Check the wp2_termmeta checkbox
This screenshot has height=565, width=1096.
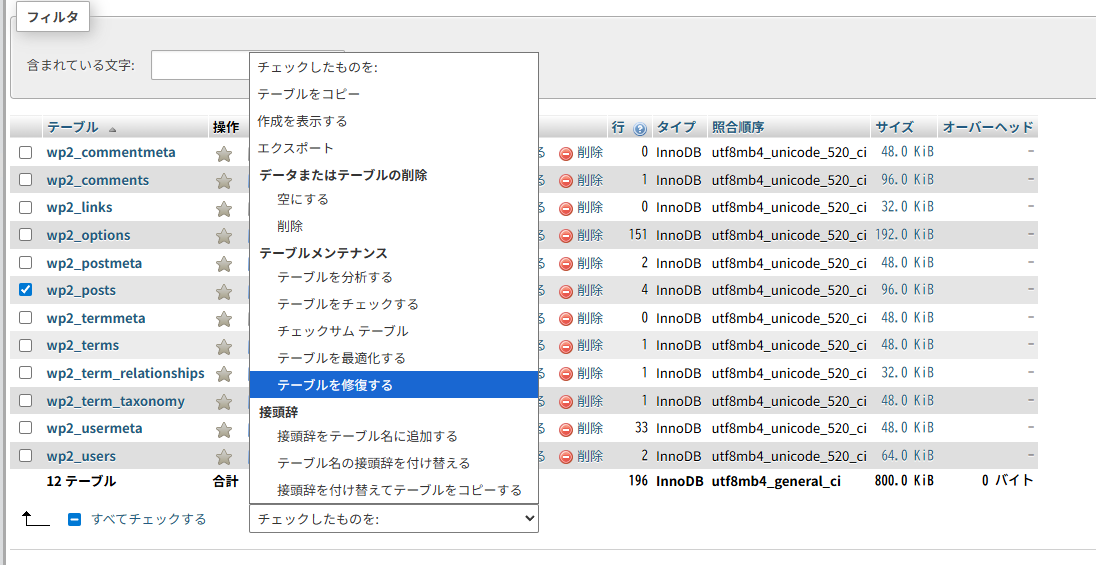click(x=26, y=317)
